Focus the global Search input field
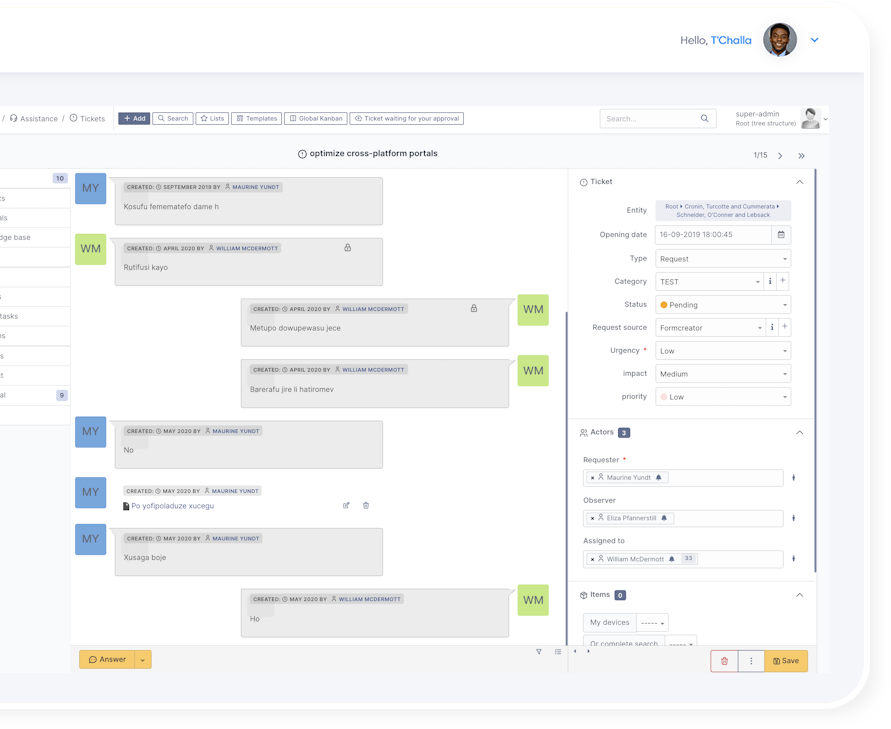This screenshot has height=729, width=891. (651, 118)
